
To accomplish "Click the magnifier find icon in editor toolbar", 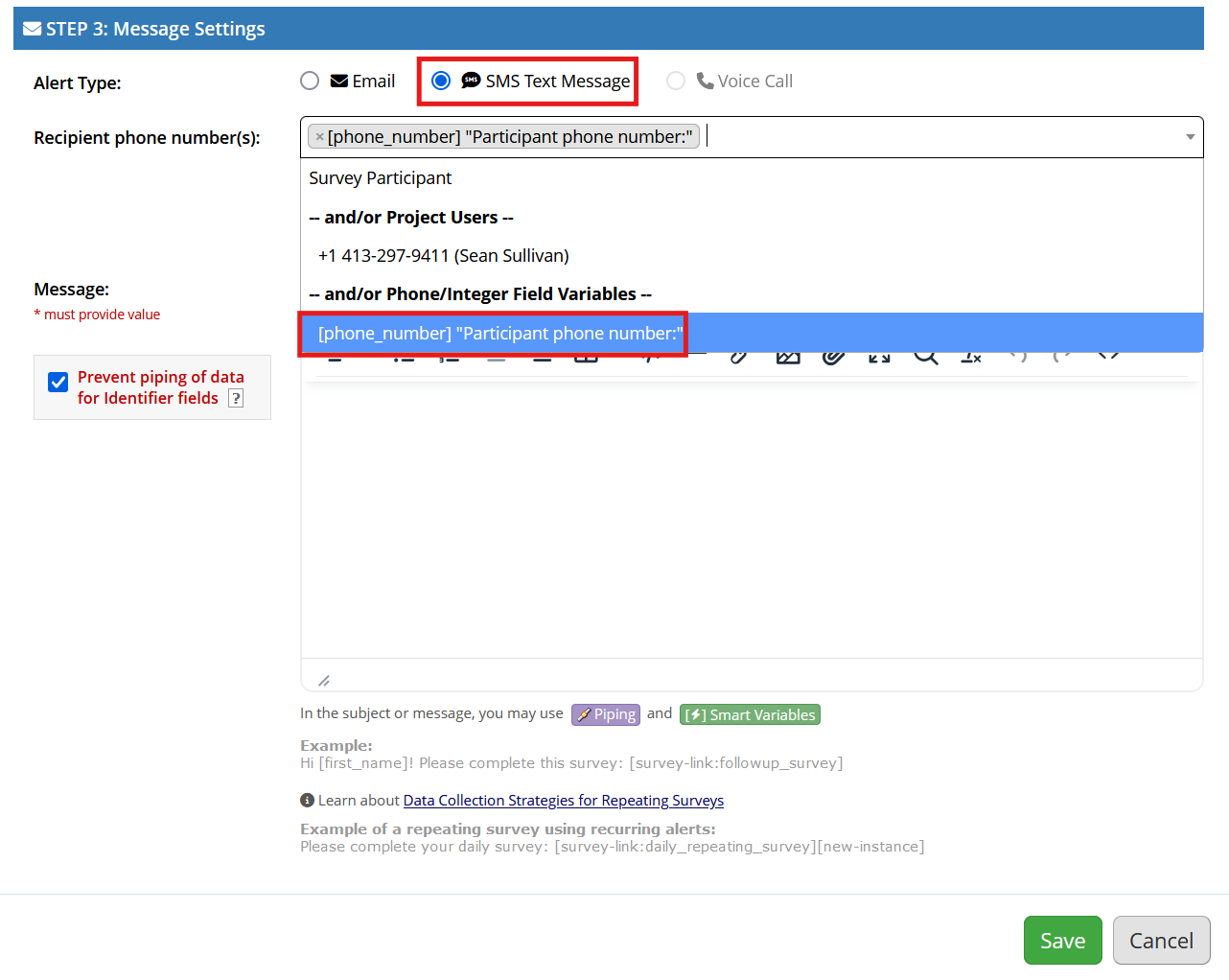I will pos(925,357).
